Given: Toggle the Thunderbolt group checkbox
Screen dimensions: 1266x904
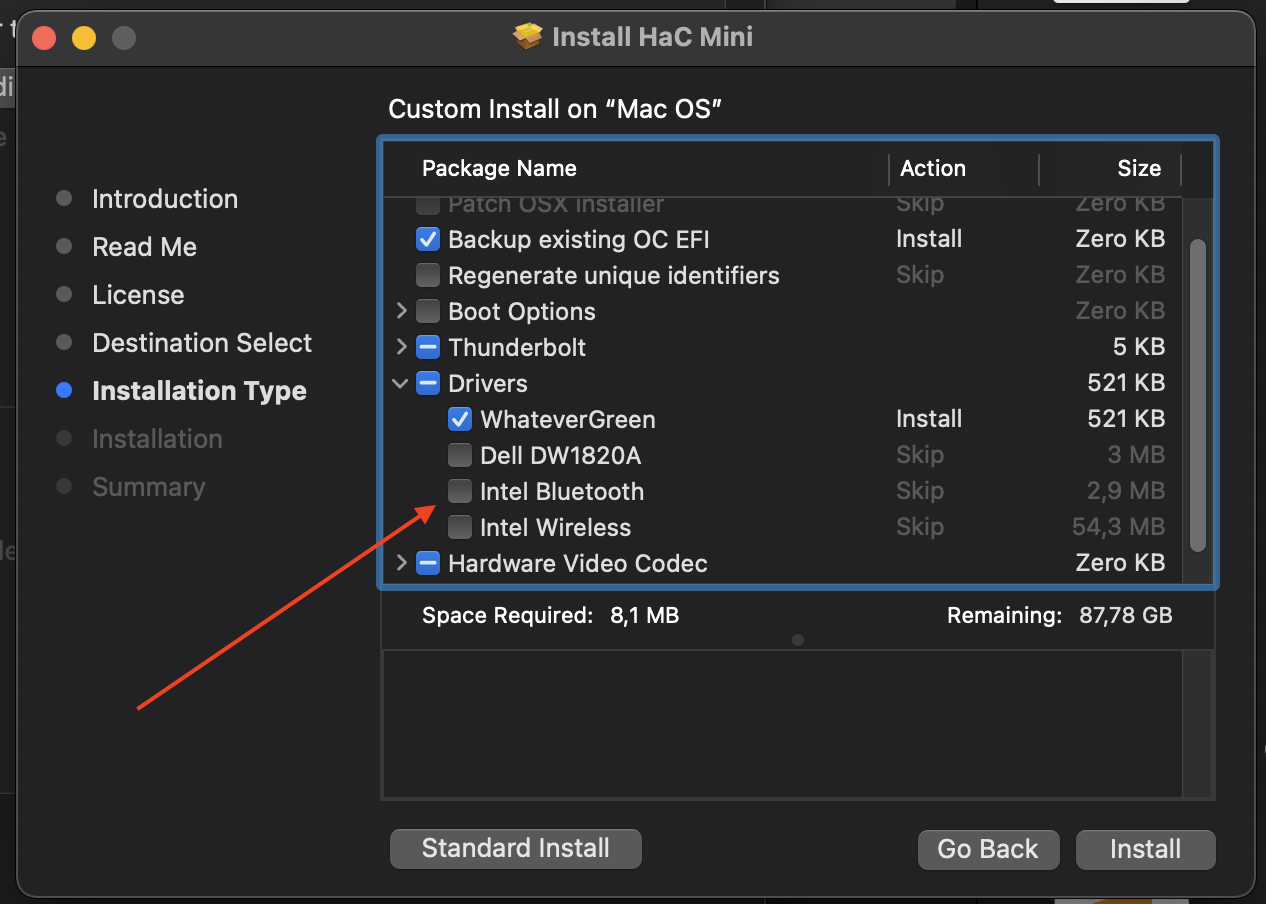Looking at the screenshot, I should point(427,347).
